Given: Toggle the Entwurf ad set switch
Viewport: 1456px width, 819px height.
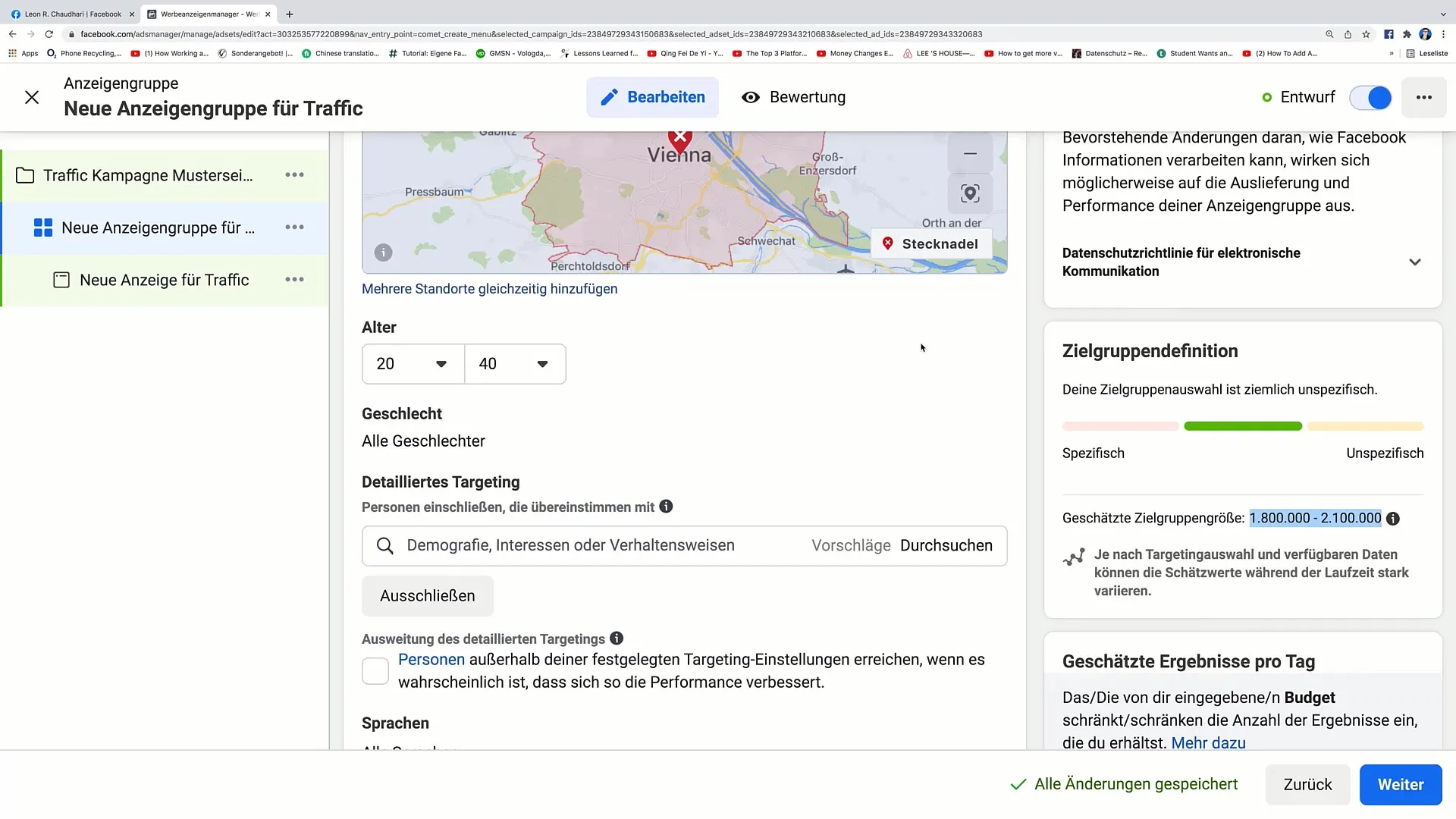Looking at the screenshot, I should (1370, 98).
